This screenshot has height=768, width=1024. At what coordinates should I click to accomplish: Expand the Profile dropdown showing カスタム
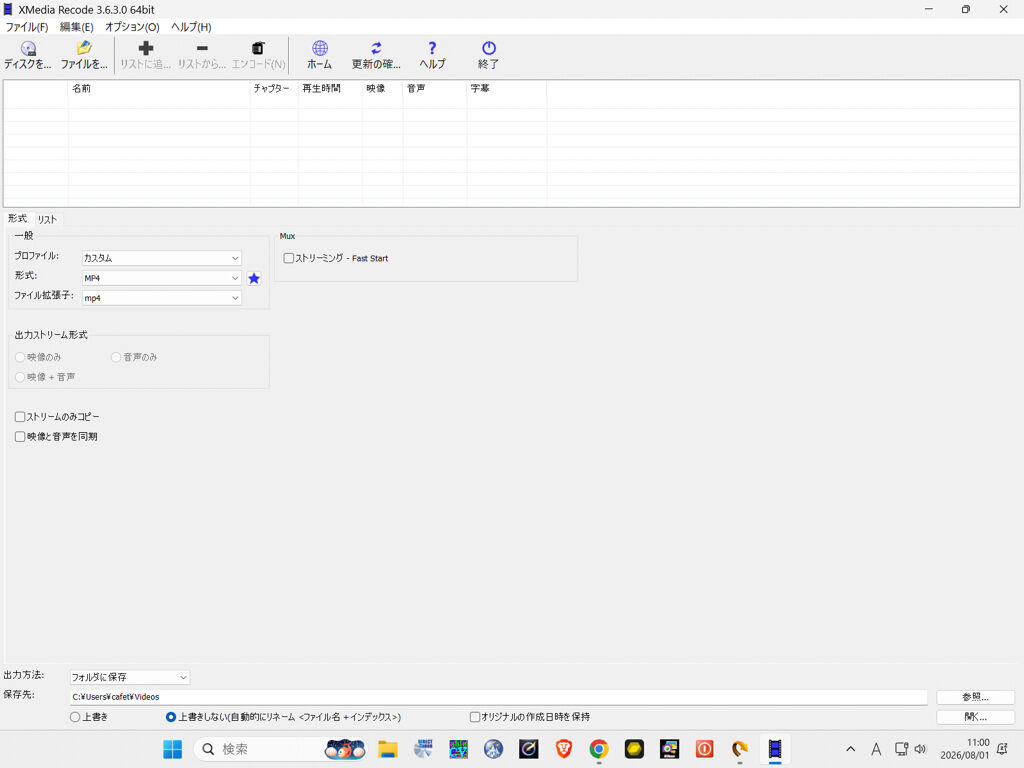tap(162, 258)
